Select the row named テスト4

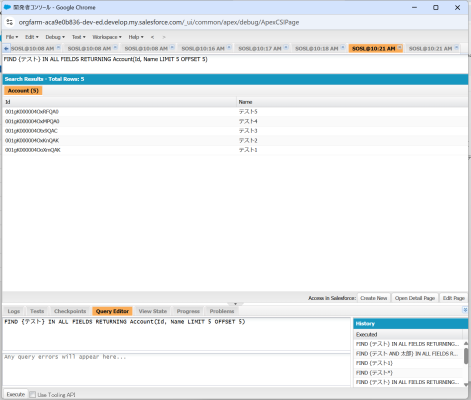coord(235,121)
